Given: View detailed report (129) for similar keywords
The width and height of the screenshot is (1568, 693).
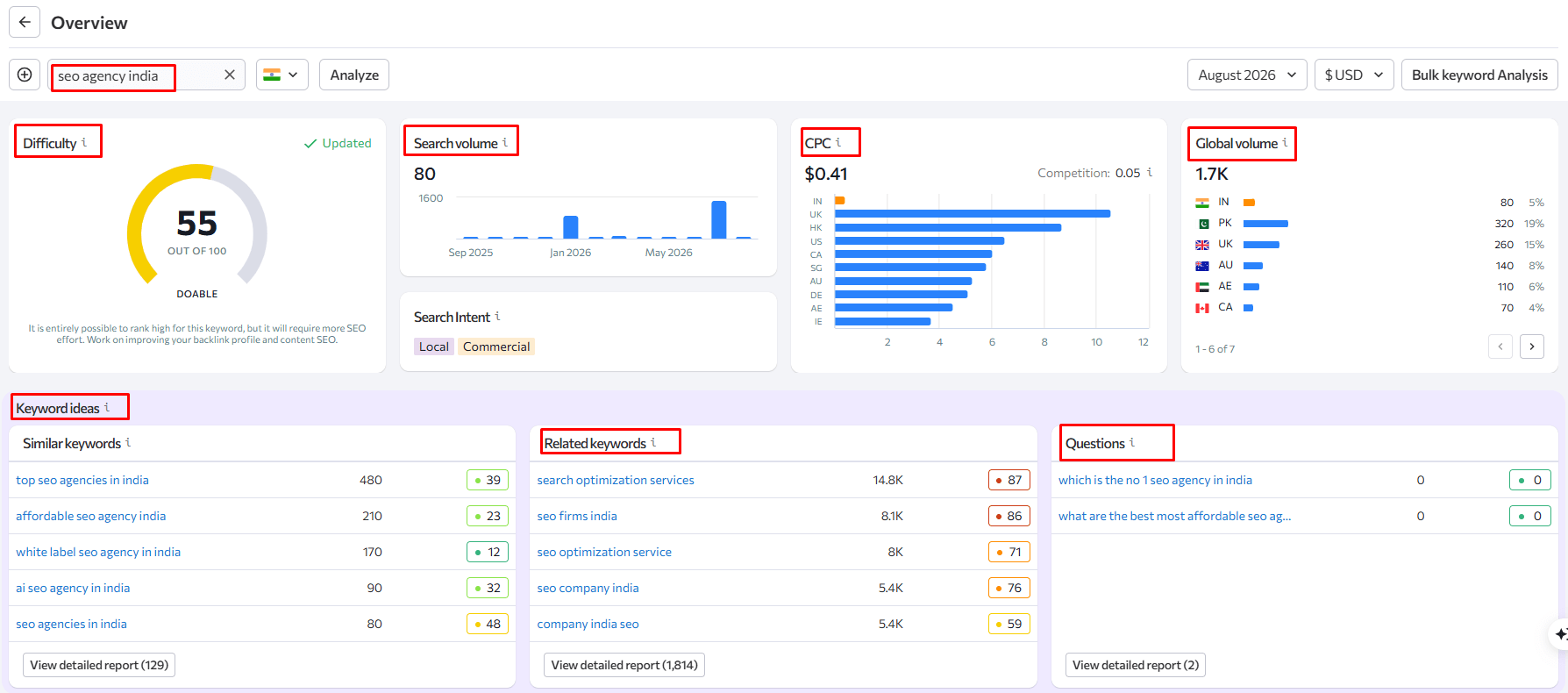Looking at the screenshot, I should (99, 665).
